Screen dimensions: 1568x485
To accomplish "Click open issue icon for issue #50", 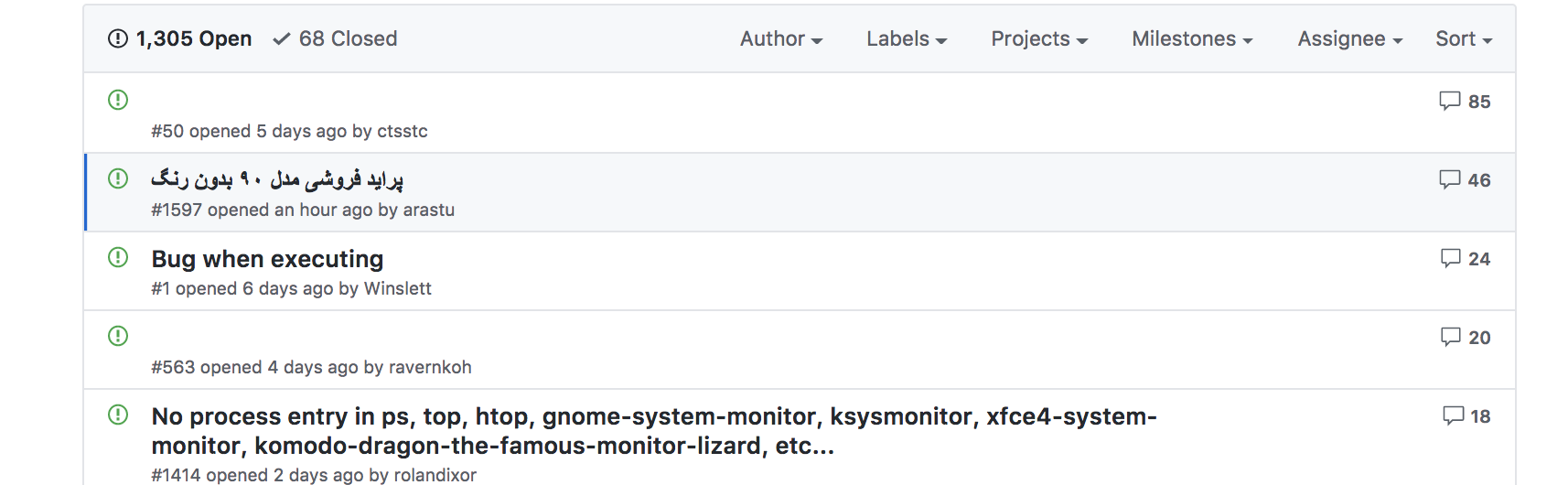I will point(118,100).
